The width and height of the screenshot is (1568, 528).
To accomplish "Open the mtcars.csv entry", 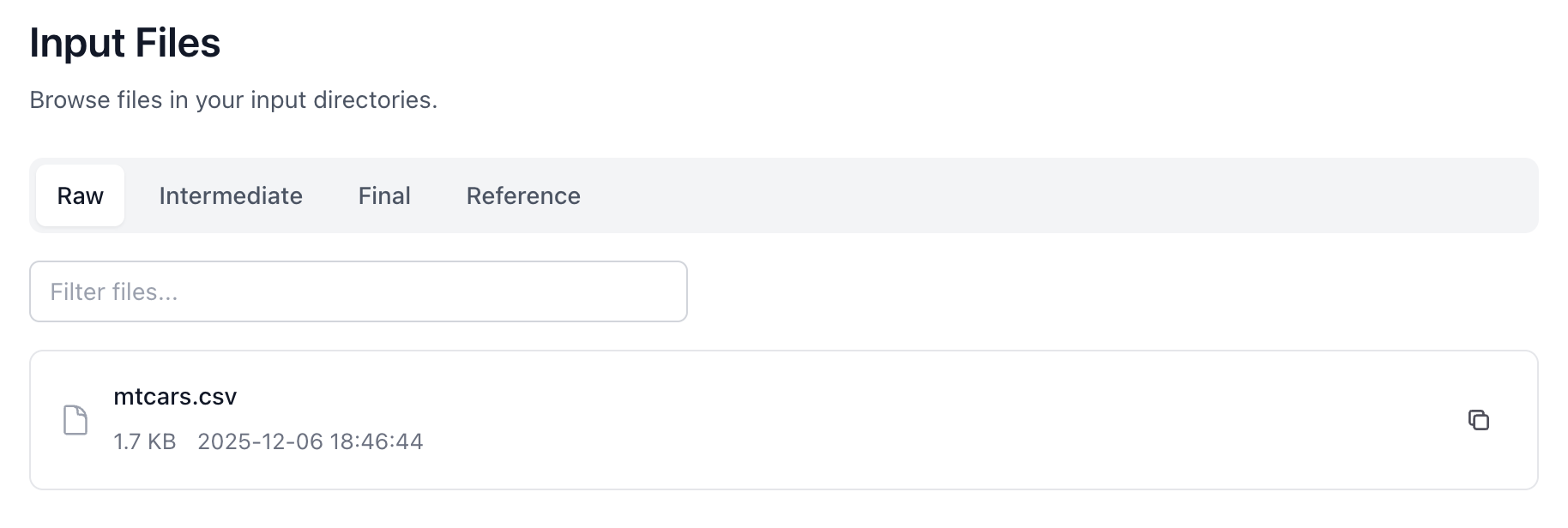I will [175, 397].
